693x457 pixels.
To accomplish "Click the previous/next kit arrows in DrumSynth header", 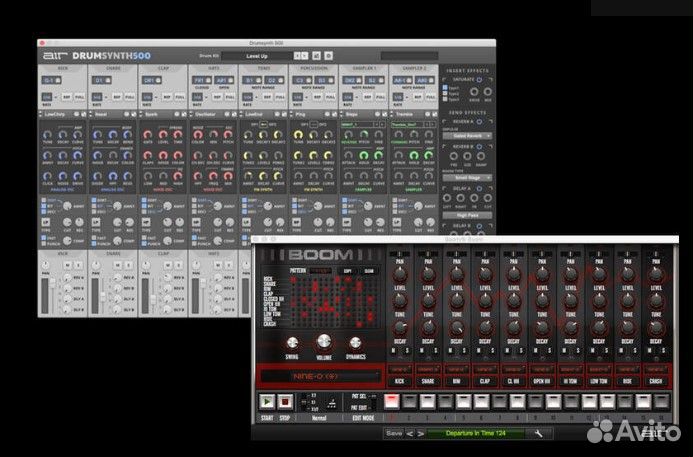I will click(x=301, y=56).
